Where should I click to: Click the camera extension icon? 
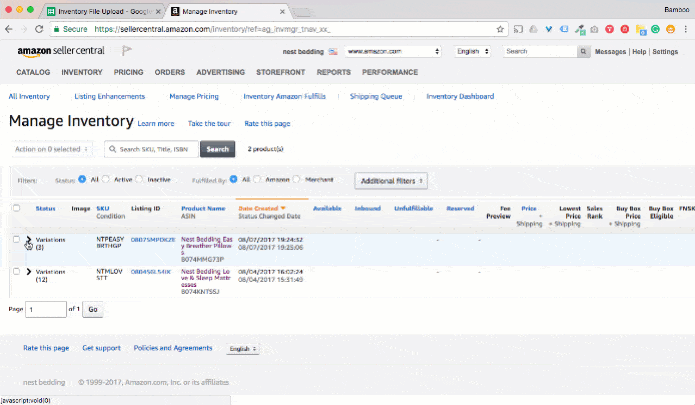594,29
